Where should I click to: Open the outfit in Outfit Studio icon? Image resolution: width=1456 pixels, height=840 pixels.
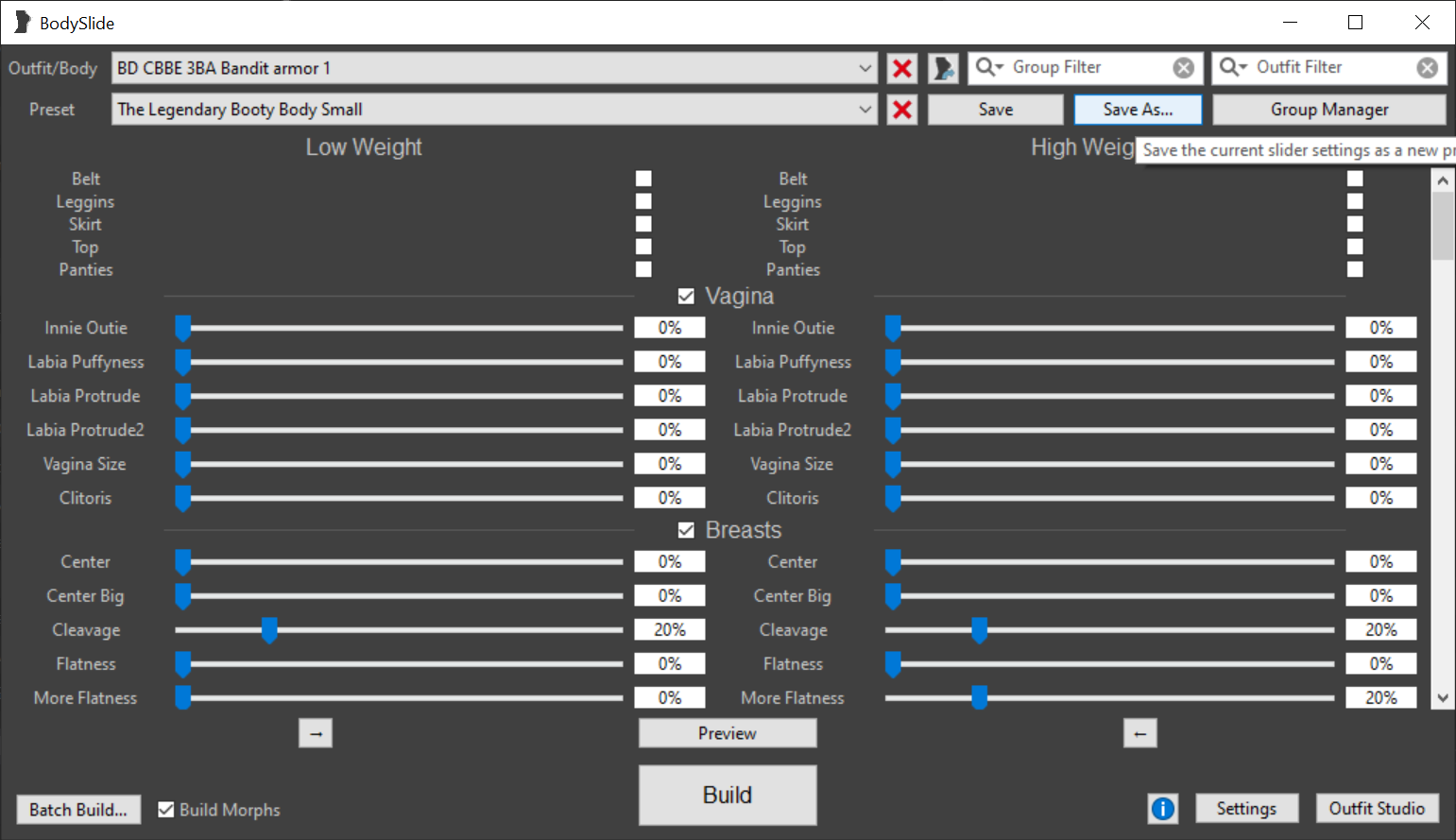[x=943, y=68]
